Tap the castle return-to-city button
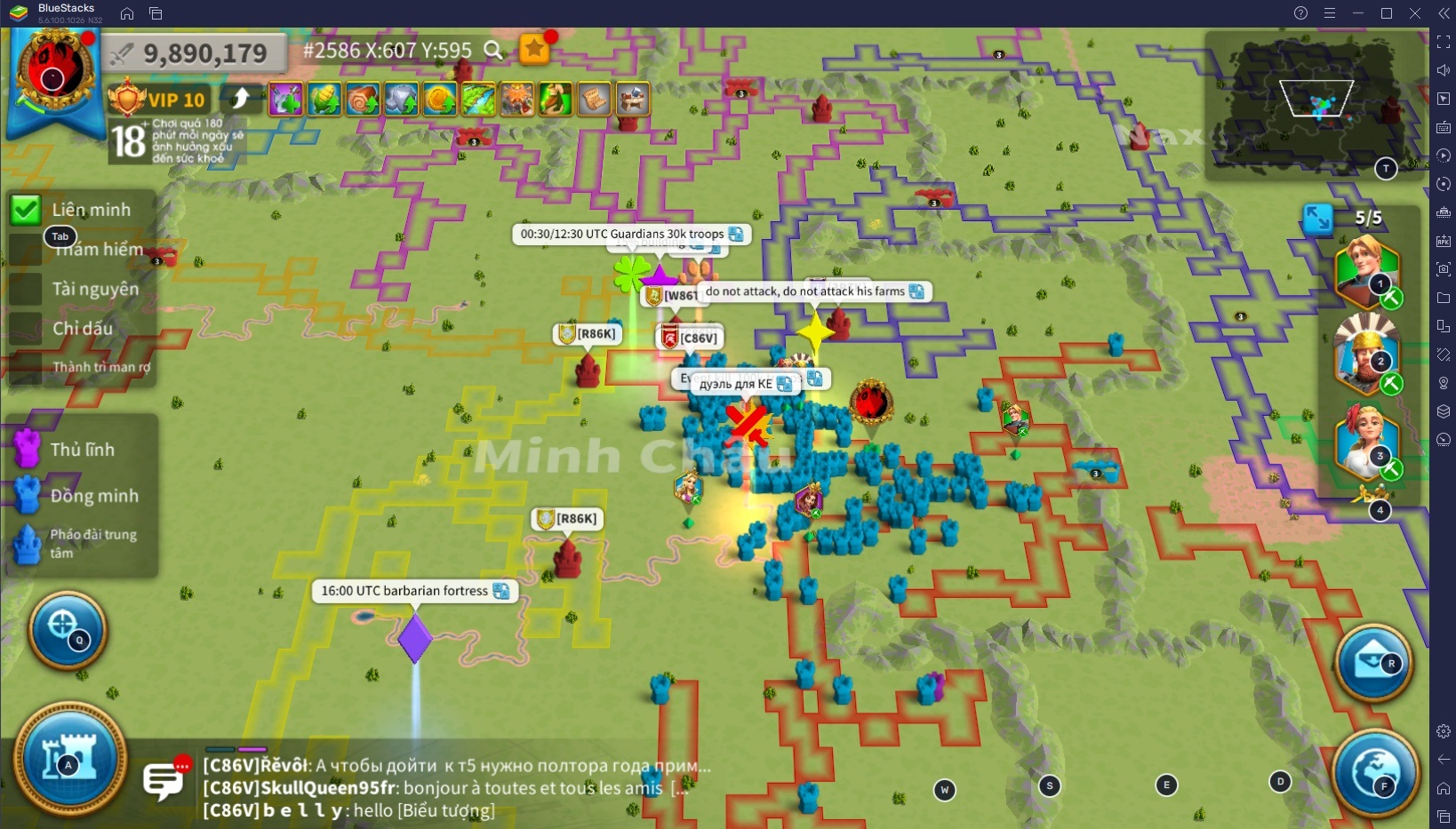The width and height of the screenshot is (1456, 829). tap(68, 760)
